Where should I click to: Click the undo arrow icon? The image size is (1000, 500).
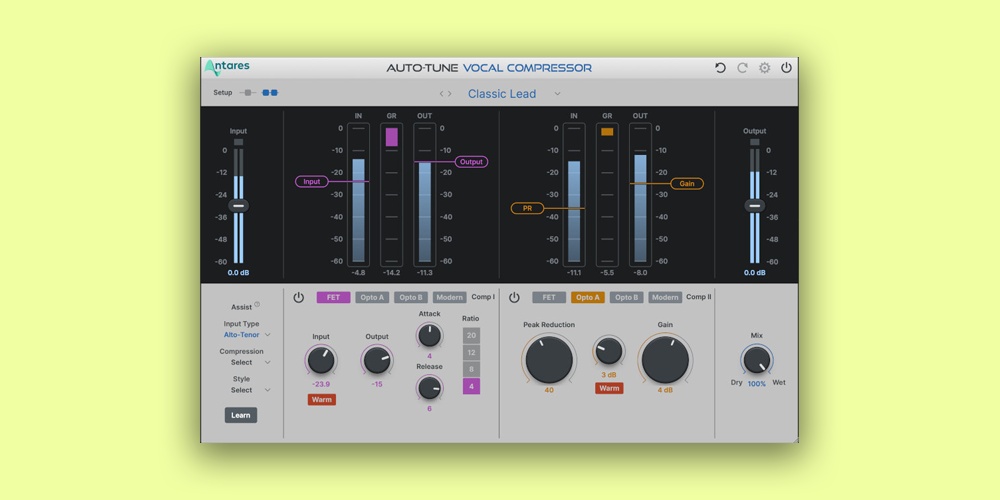pyautogui.click(x=720, y=68)
